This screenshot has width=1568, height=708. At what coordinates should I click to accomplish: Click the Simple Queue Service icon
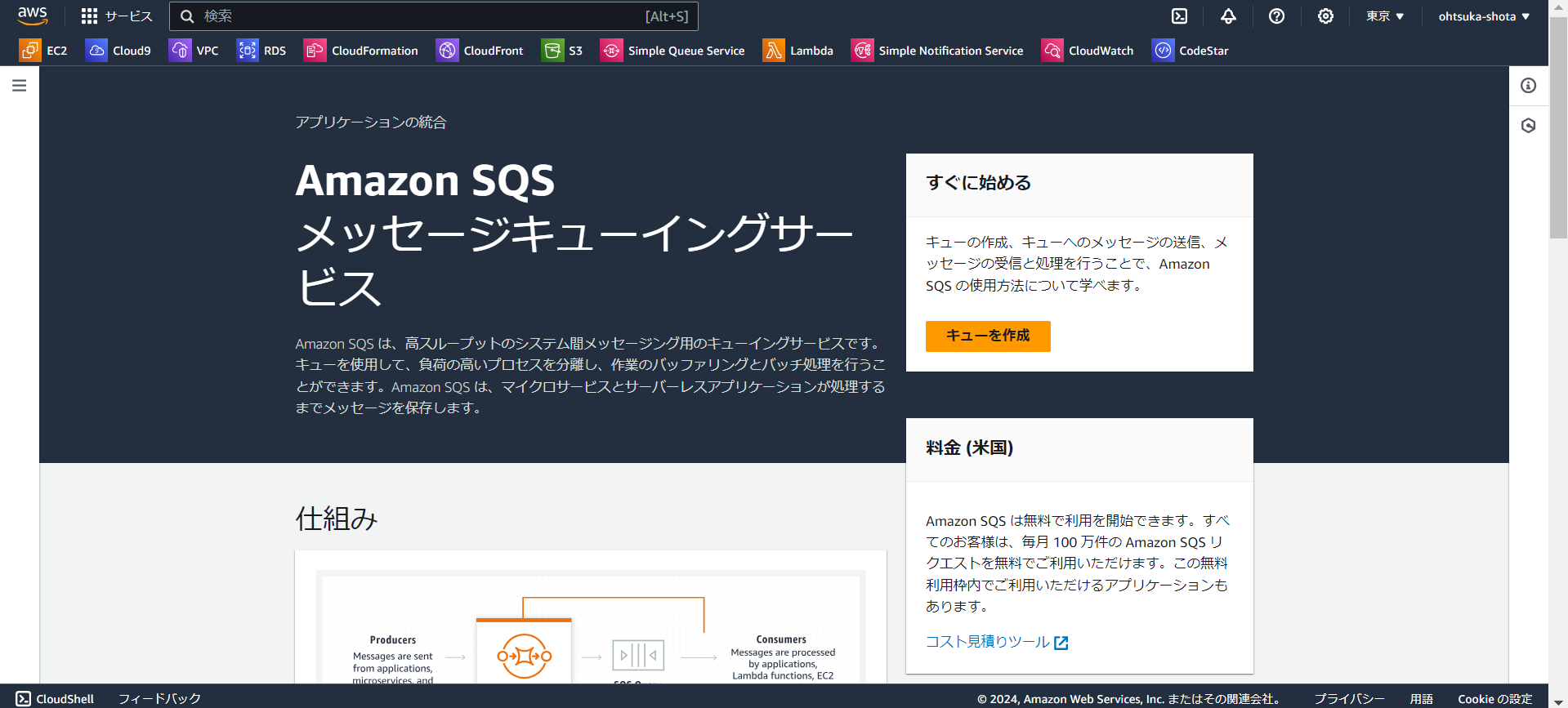tap(611, 51)
